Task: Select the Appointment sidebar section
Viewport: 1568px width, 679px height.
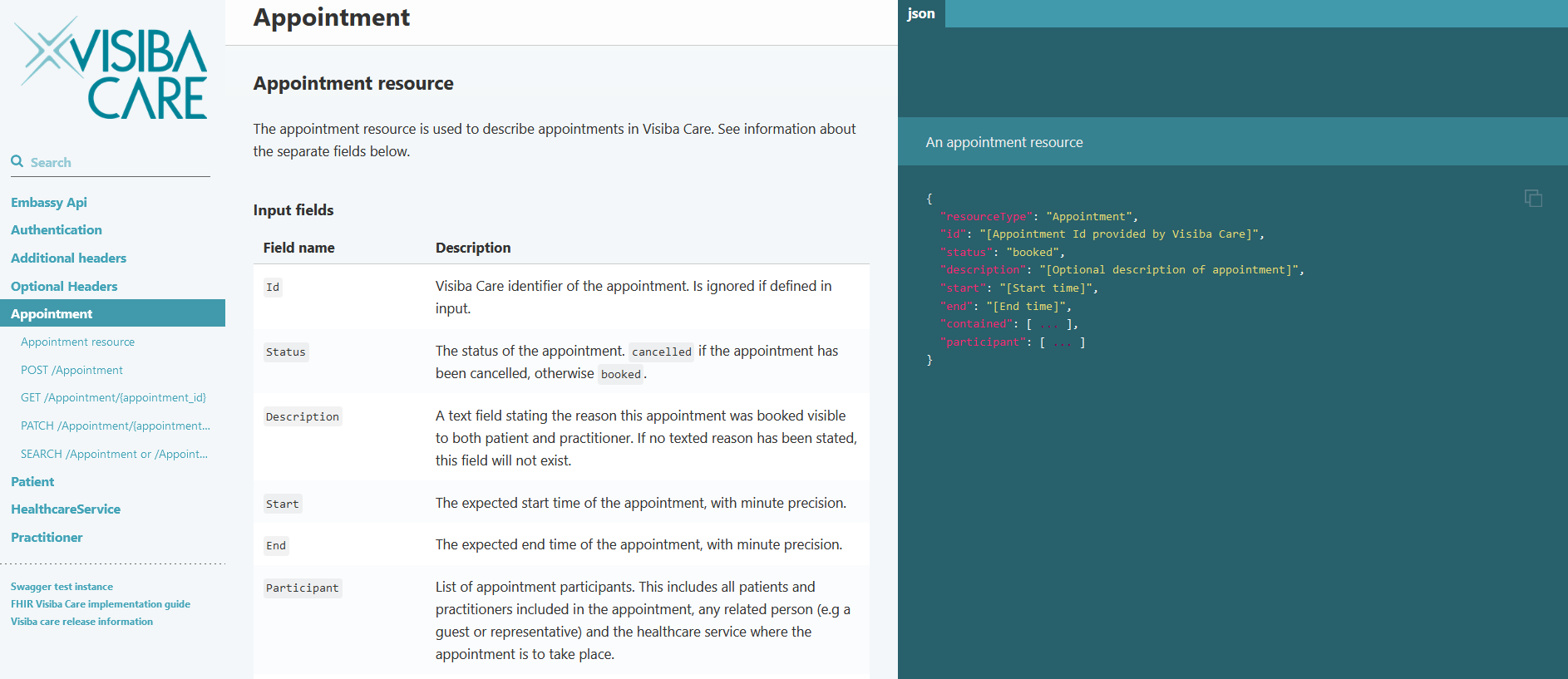Action: (x=112, y=313)
